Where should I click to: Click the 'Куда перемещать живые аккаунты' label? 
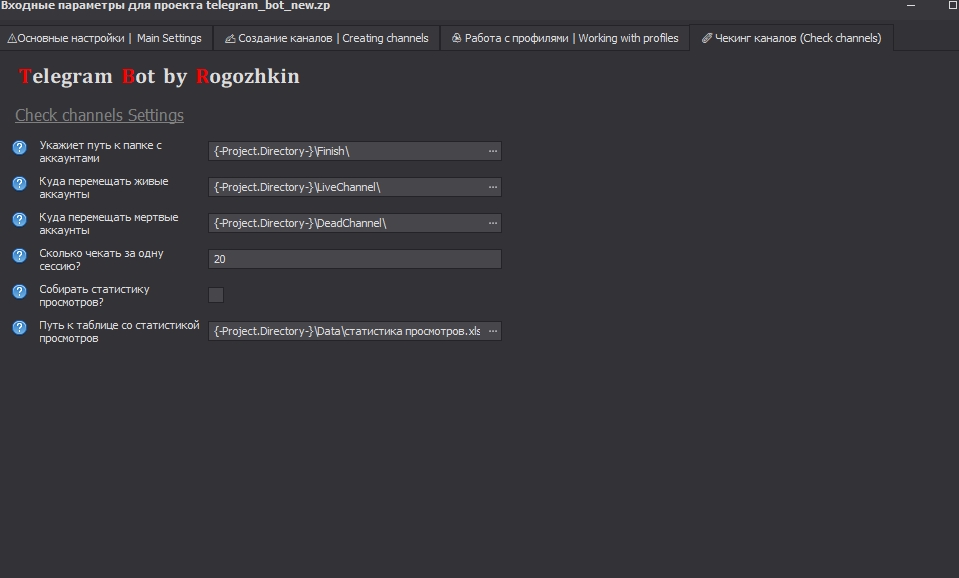(103, 187)
